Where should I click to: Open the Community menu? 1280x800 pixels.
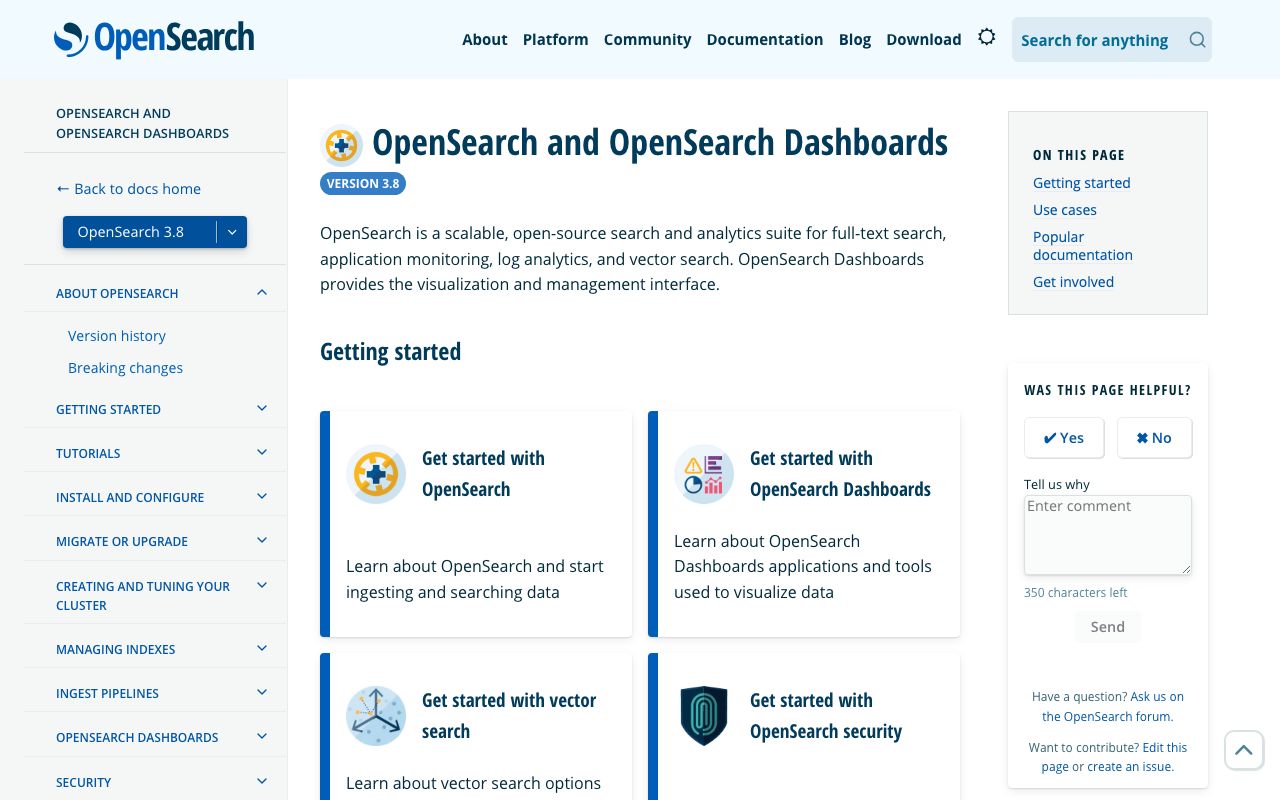[x=647, y=39]
